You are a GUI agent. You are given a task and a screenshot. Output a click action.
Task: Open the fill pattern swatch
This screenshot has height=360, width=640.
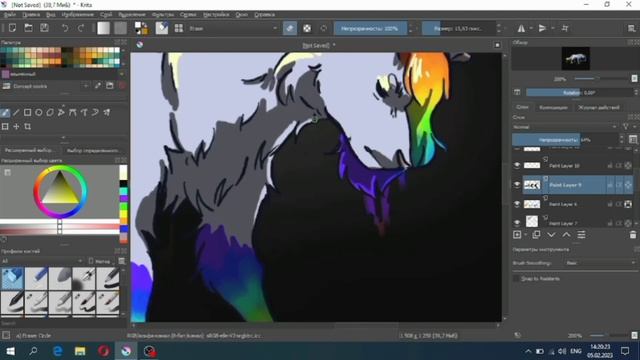point(120,28)
